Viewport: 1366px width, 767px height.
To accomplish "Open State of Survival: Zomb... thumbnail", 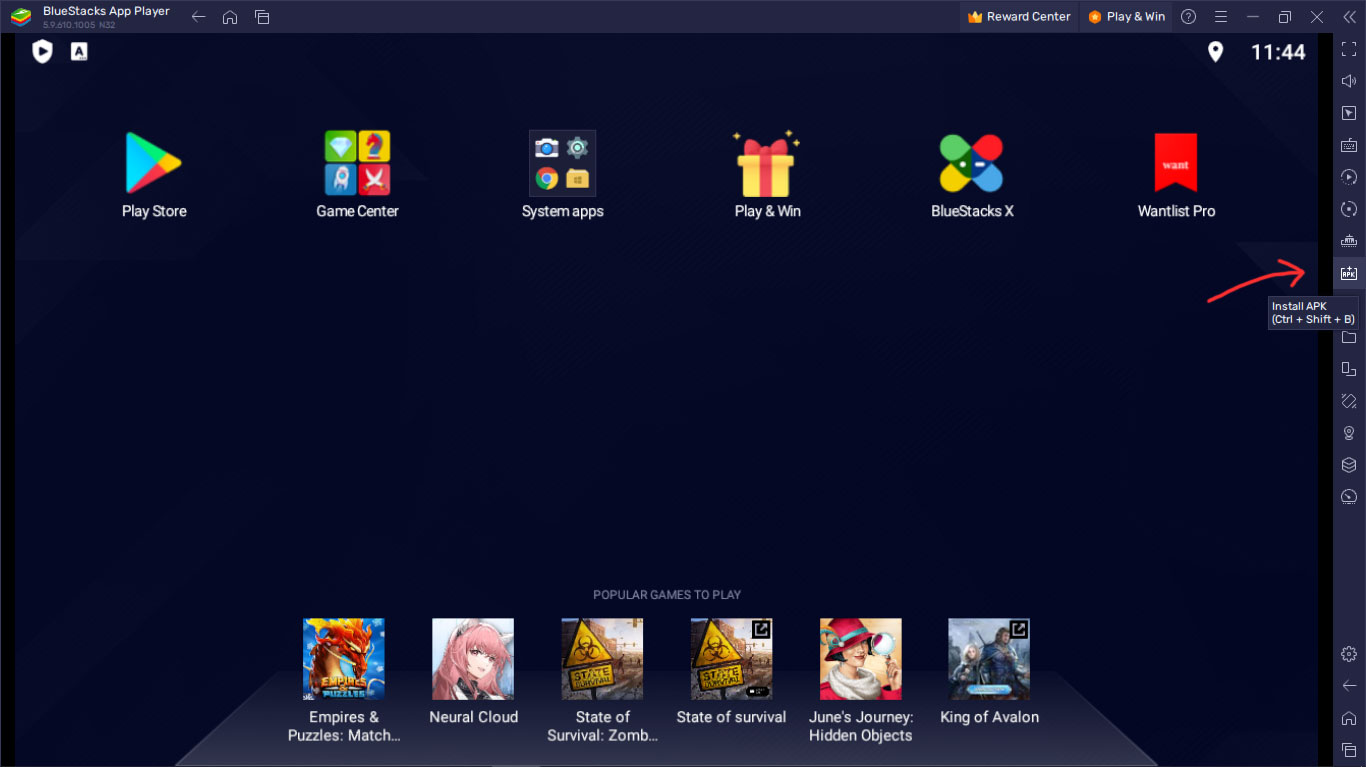I will point(602,659).
